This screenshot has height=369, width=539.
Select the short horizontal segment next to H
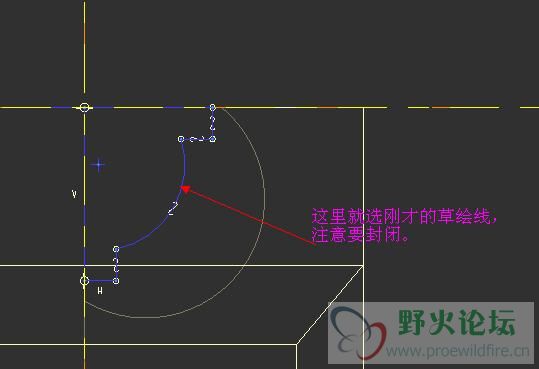(x=100, y=281)
